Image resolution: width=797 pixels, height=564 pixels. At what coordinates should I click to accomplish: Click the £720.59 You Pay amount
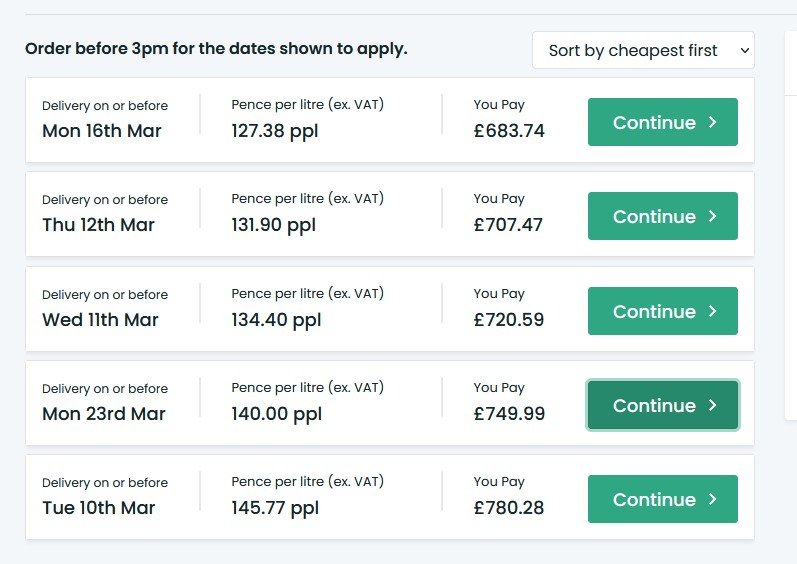509,320
